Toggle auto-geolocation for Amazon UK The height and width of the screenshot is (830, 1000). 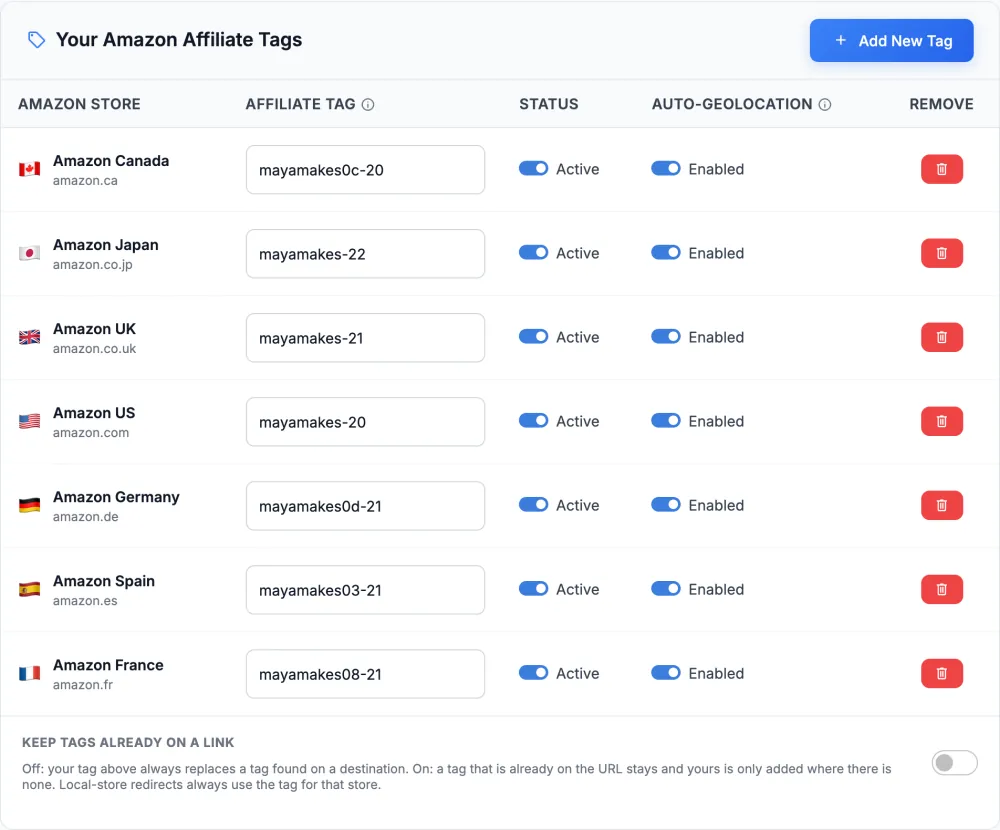click(666, 337)
